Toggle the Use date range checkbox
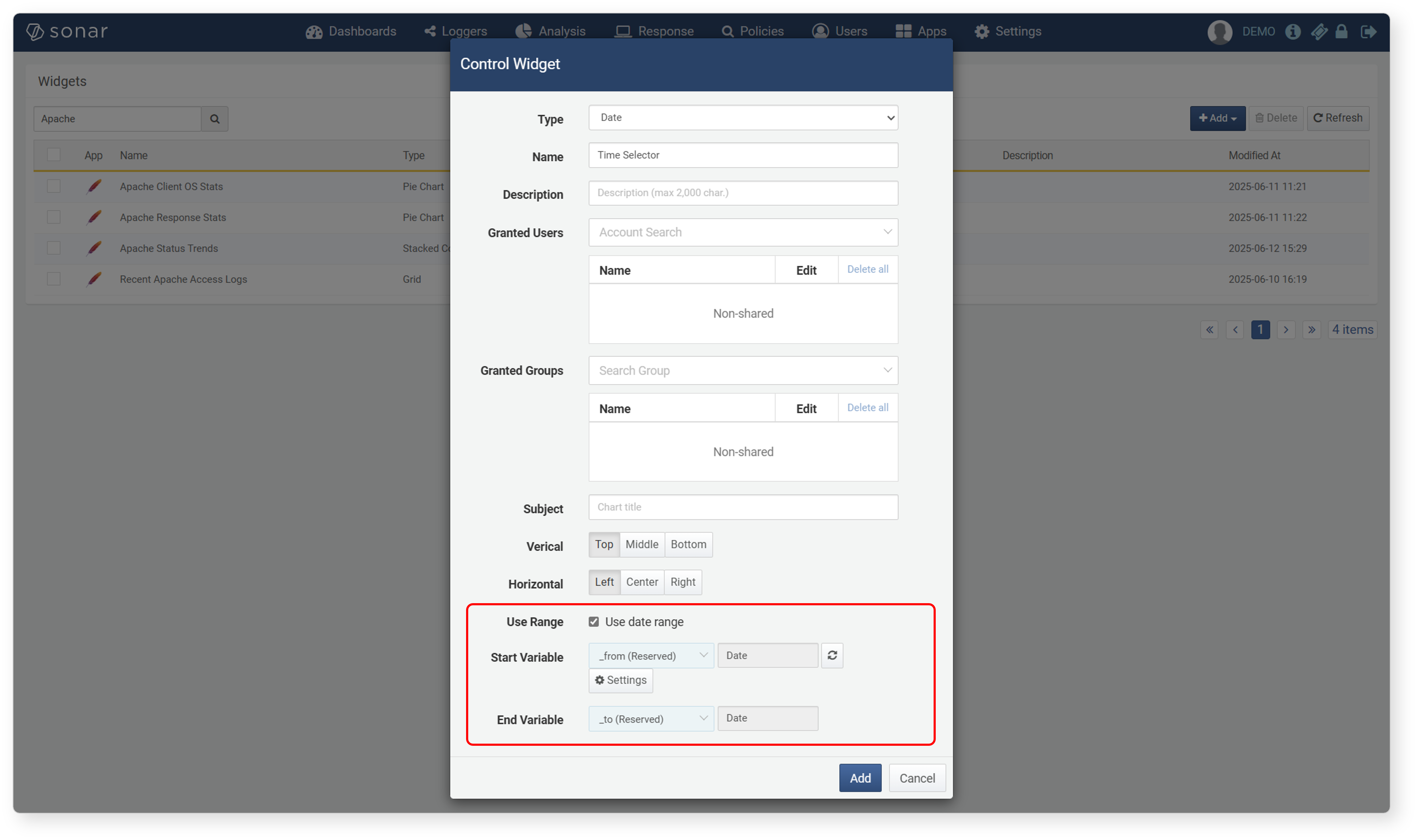Image resolution: width=1417 pixels, height=840 pixels. (x=593, y=622)
